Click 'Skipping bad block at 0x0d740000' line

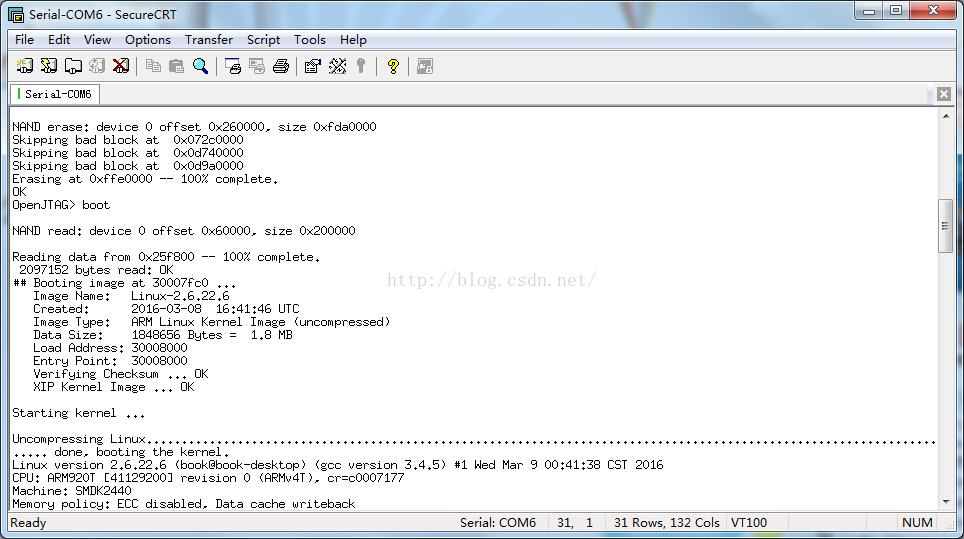point(127,152)
